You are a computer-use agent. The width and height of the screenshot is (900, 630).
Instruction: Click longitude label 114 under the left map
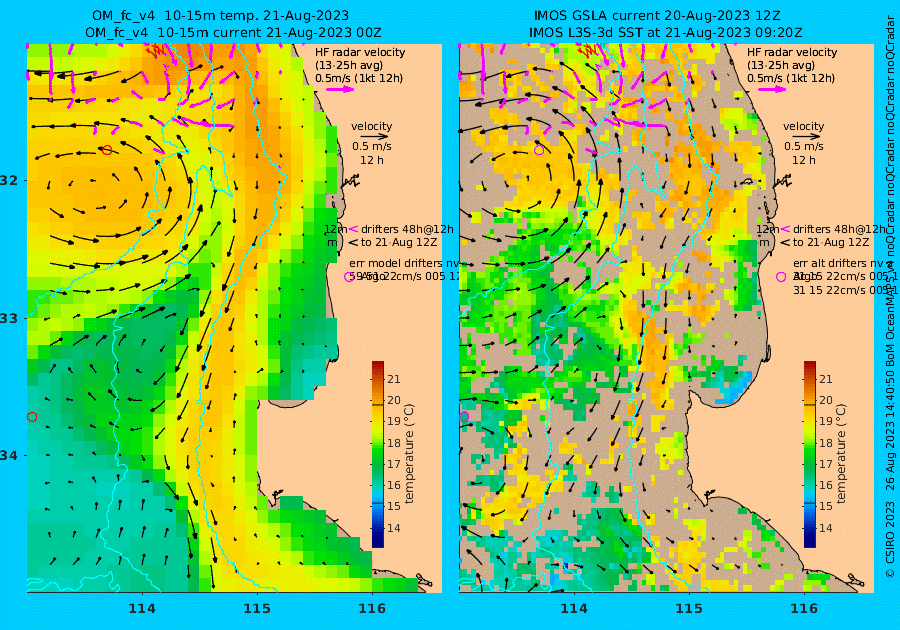pos(142,608)
